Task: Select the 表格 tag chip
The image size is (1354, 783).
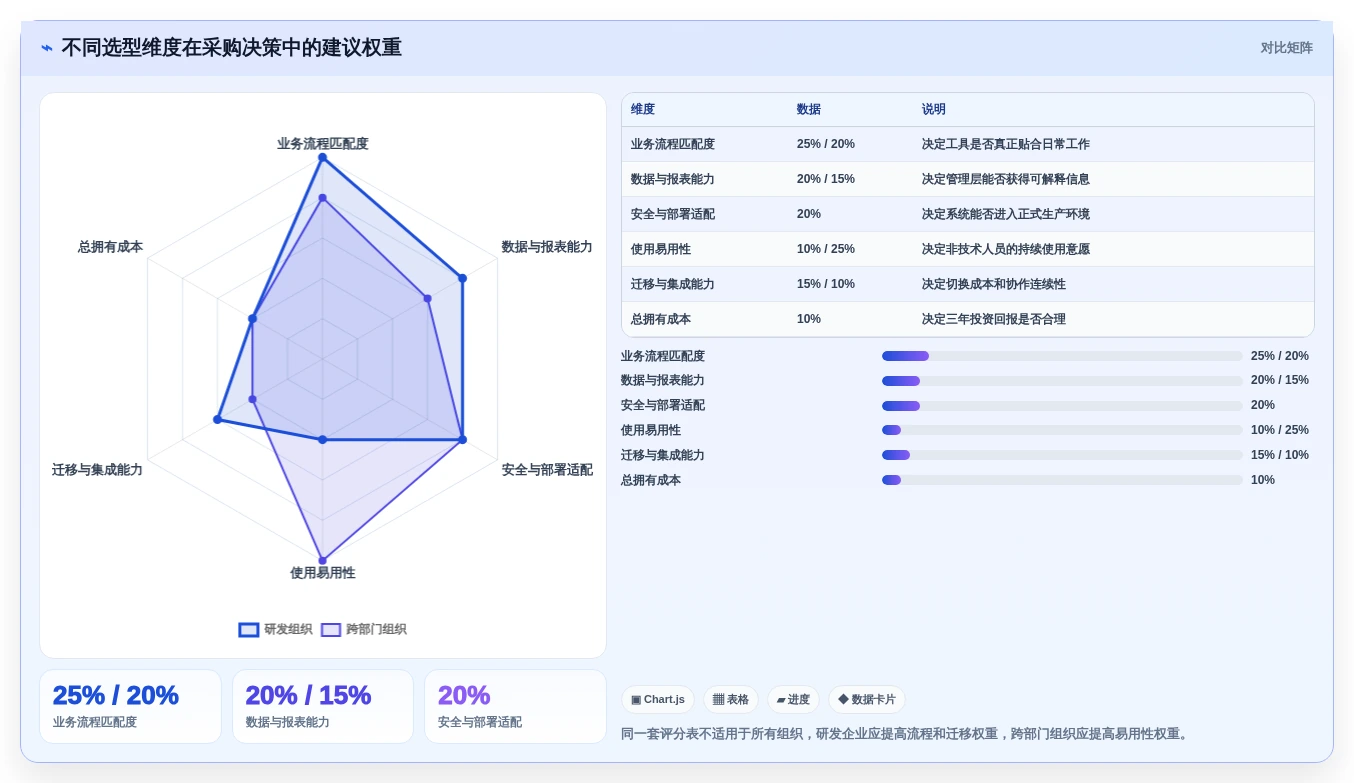Action: pyautogui.click(x=731, y=700)
